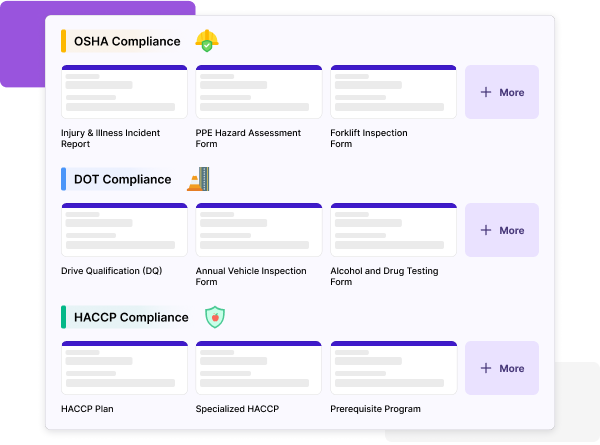
Task: Click the OSHA Compliance section heading
Action: tap(127, 41)
